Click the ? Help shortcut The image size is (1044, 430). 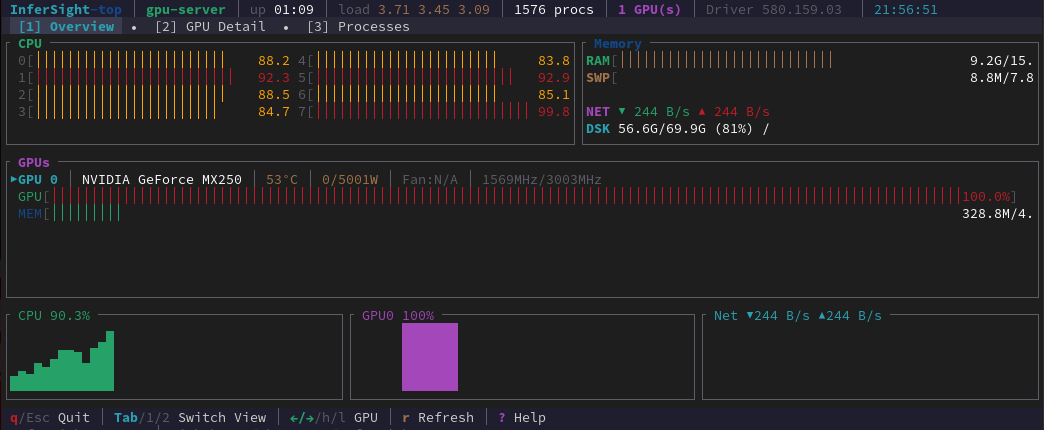point(522,417)
